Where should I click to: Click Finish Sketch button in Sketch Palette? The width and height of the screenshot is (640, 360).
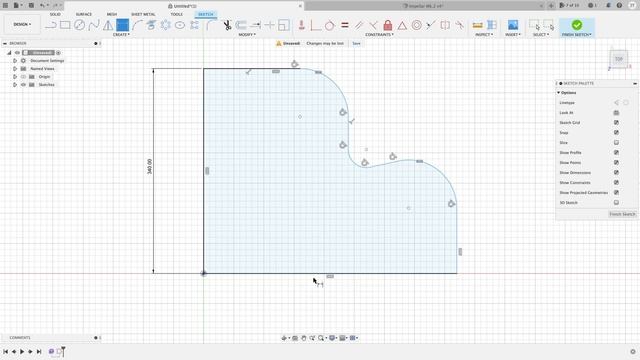tap(622, 214)
